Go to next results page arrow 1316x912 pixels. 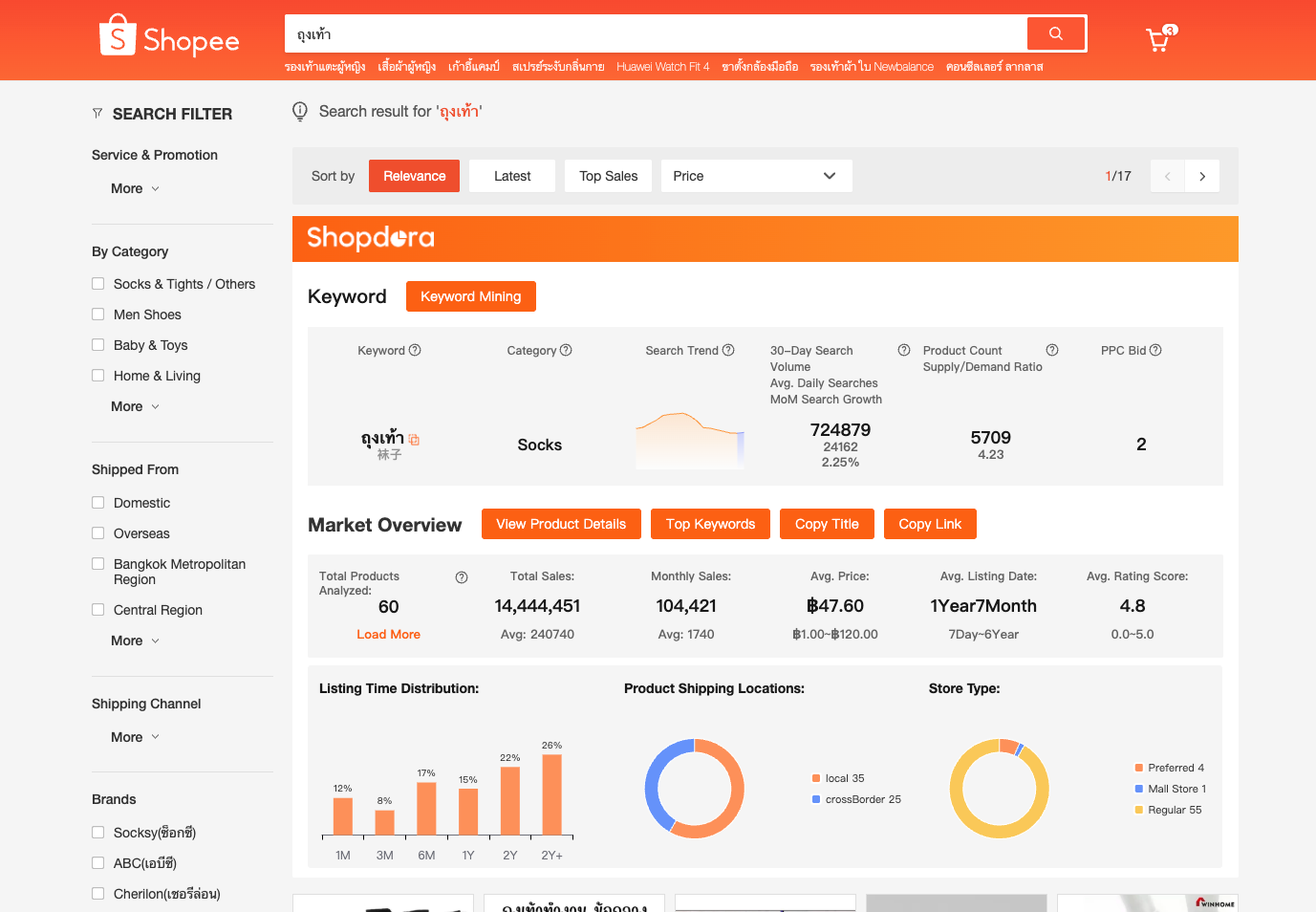coord(1202,176)
